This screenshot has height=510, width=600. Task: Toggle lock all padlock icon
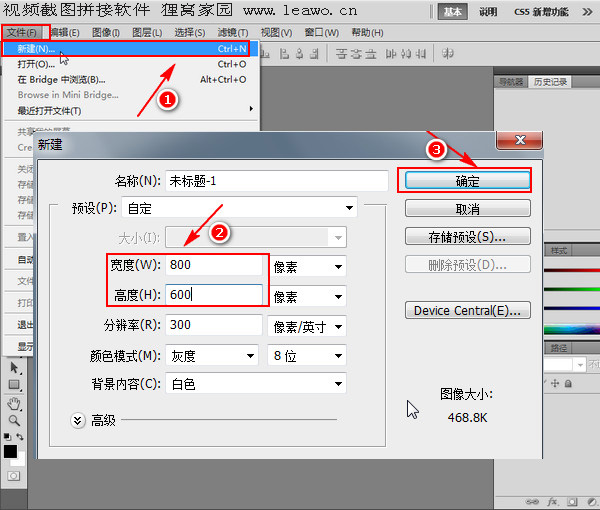568,383
